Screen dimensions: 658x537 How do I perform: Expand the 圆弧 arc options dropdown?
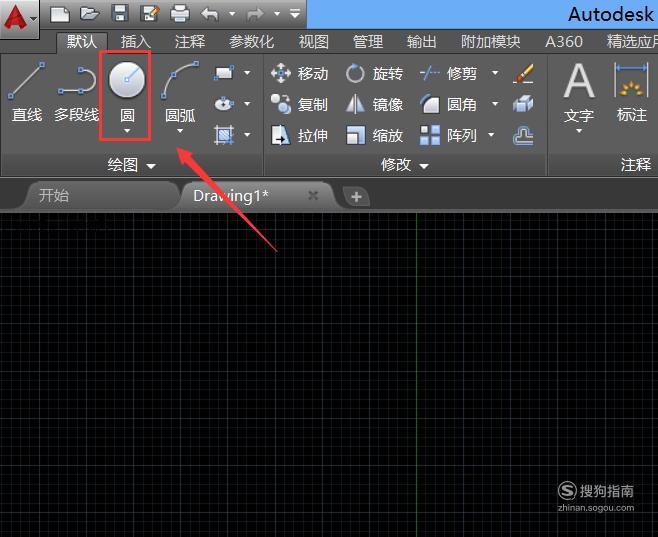point(180,131)
